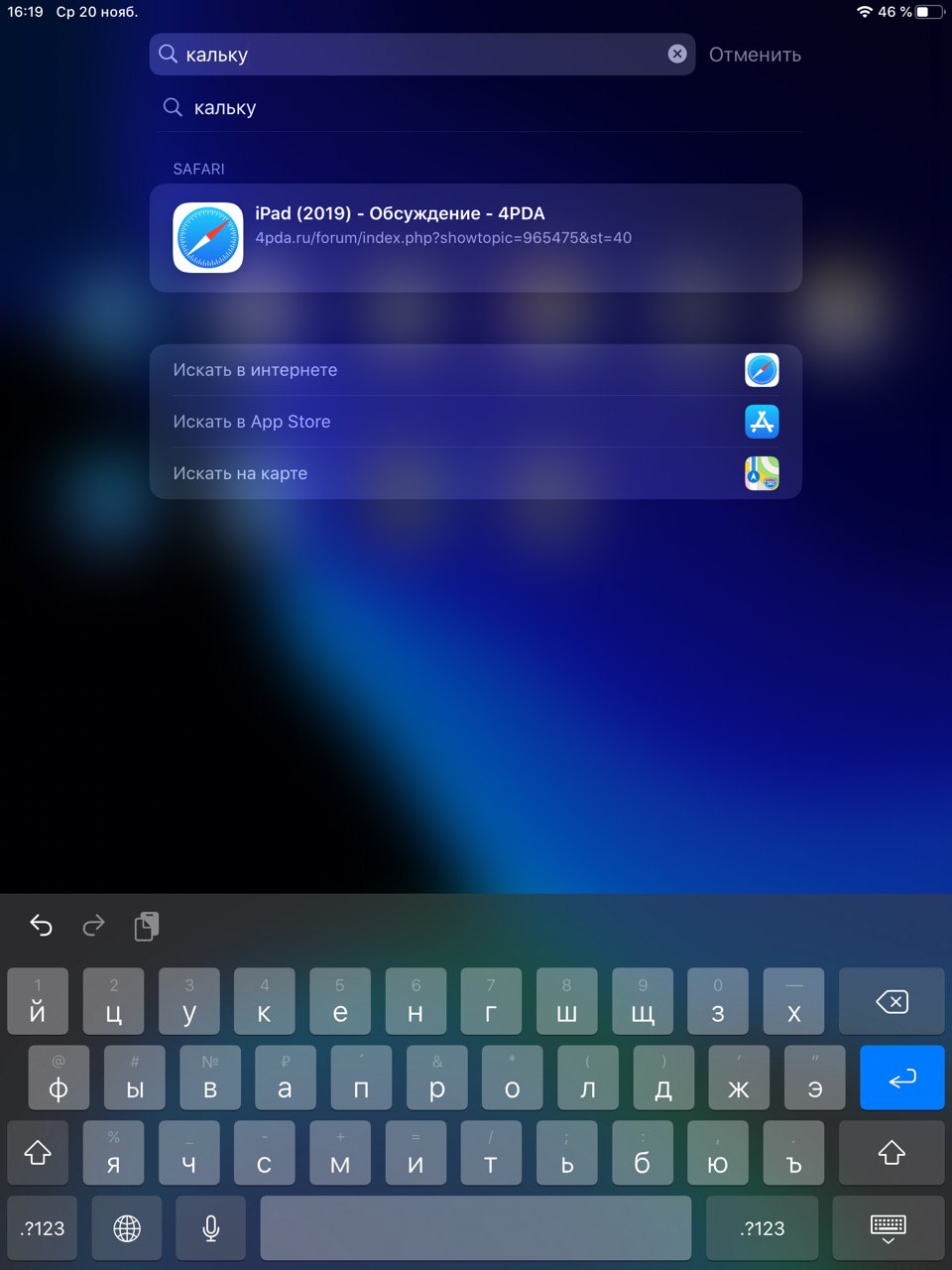Viewport: 952px width, 1270px height.
Task: Tap the л key
Action: pos(588,1078)
